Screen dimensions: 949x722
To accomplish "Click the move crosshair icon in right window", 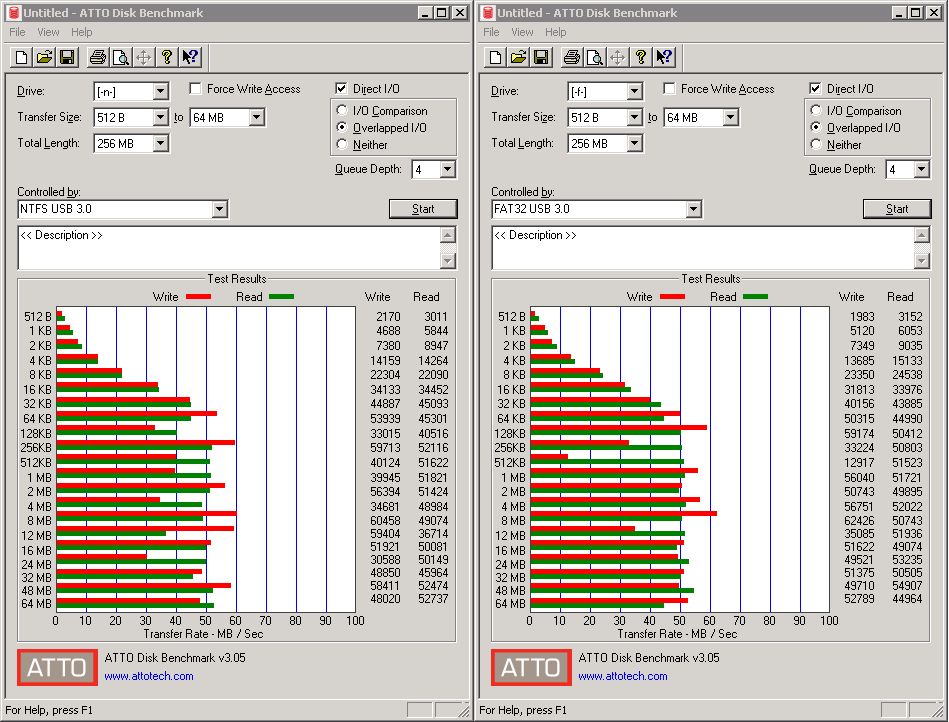I will click(617, 57).
